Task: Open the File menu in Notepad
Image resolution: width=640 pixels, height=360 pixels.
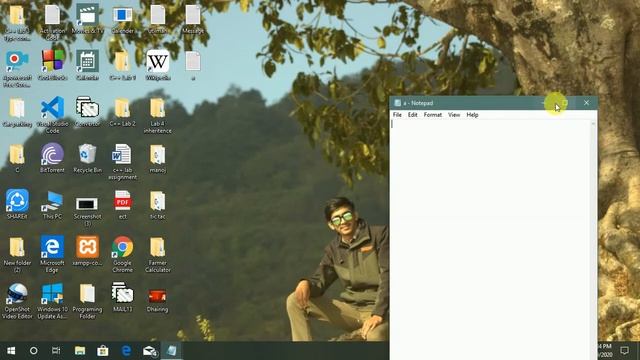Action: coord(397,115)
